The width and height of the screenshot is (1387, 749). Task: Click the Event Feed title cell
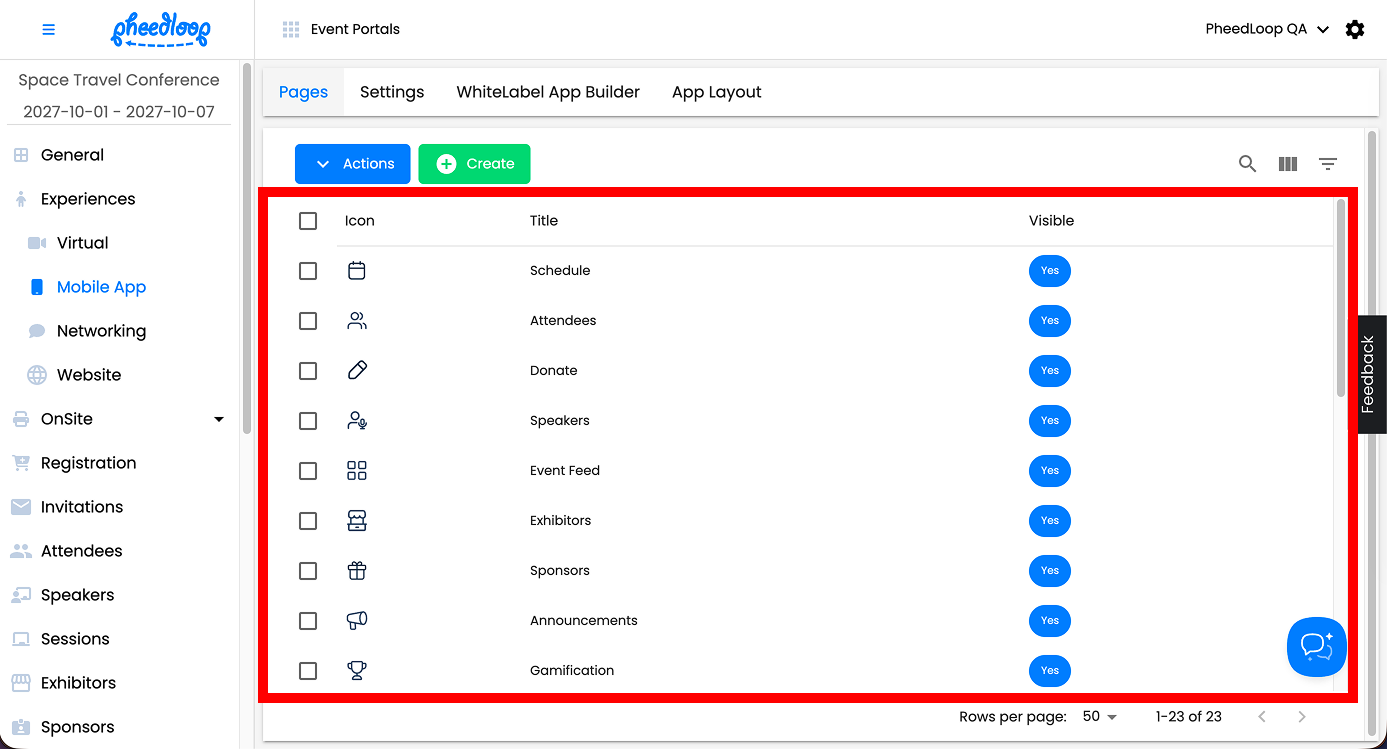(565, 471)
